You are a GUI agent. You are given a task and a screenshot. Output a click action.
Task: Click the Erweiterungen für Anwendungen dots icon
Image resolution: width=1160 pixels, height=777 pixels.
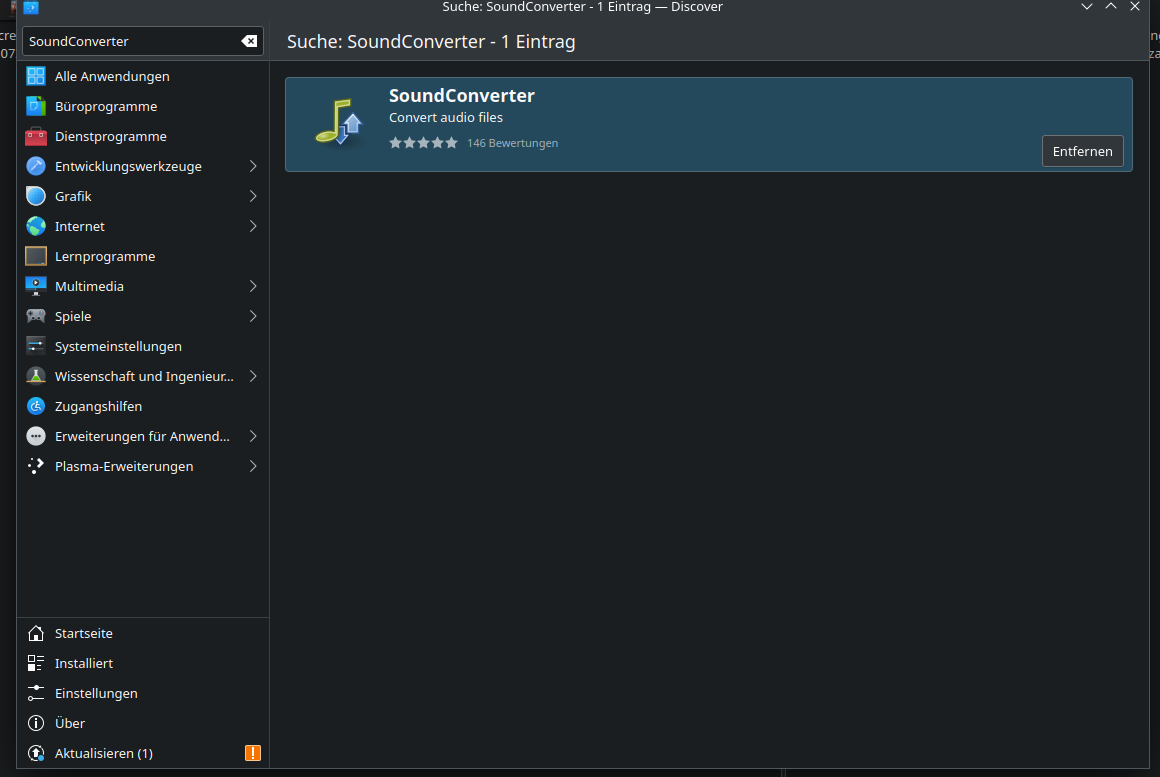[x=36, y=437]
